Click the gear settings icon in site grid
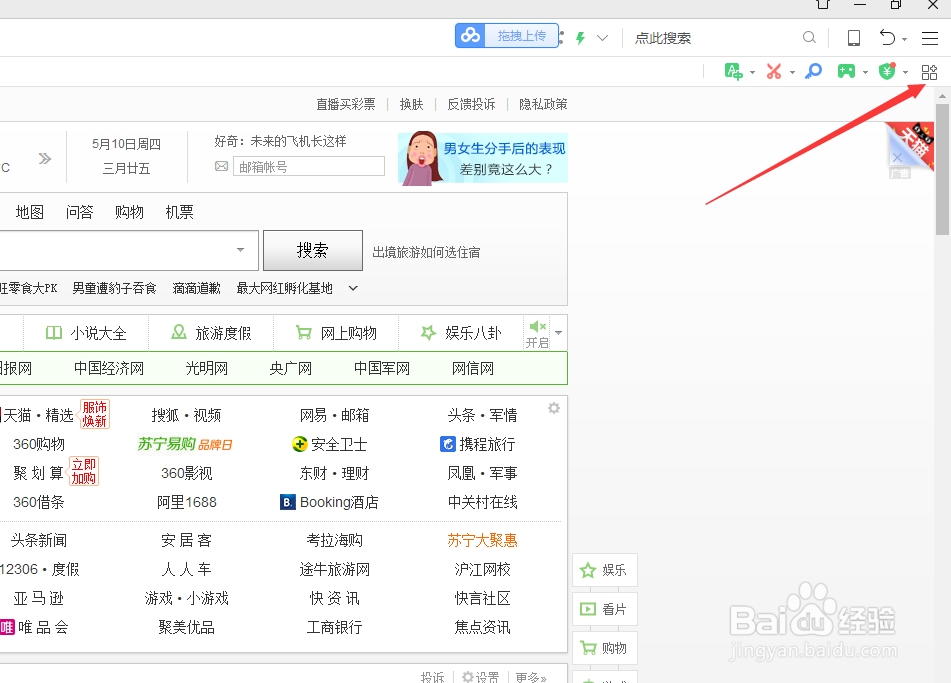This screenshot has width=951, height=683. point(554,408)
